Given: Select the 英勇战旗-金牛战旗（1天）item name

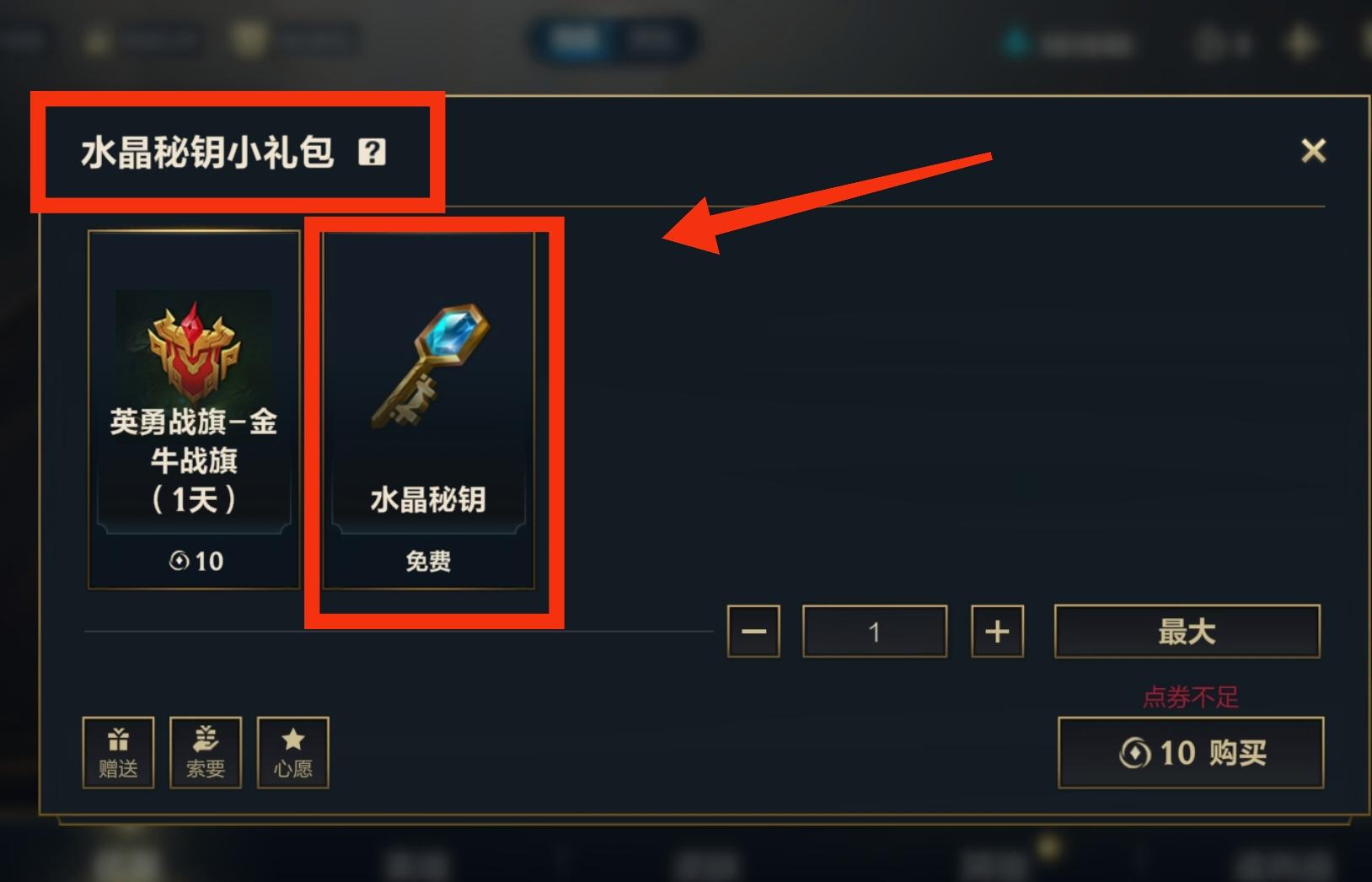Looking at the screenshot, I should tap(194, 460).
